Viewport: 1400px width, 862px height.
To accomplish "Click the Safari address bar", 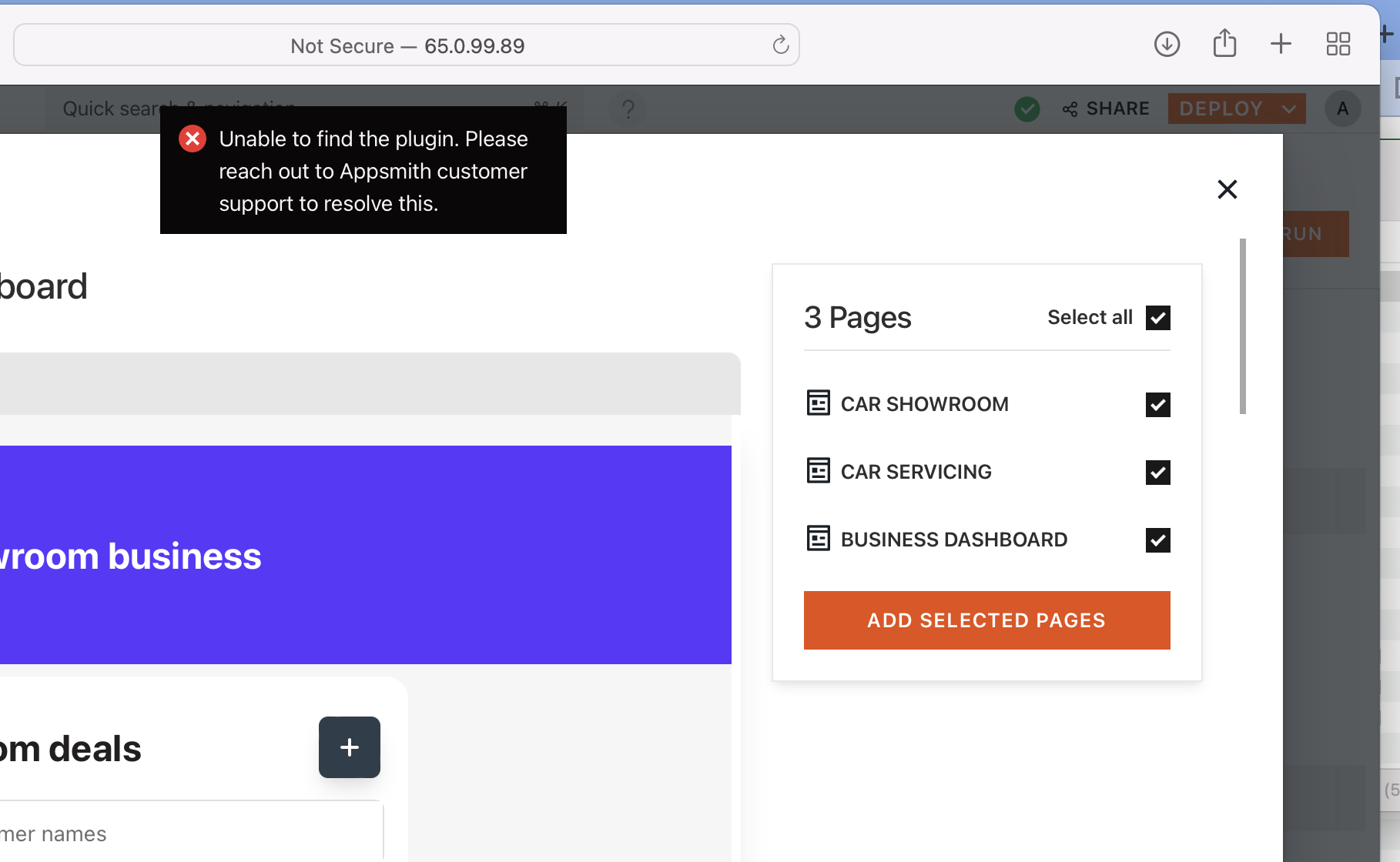I will 407,45.
